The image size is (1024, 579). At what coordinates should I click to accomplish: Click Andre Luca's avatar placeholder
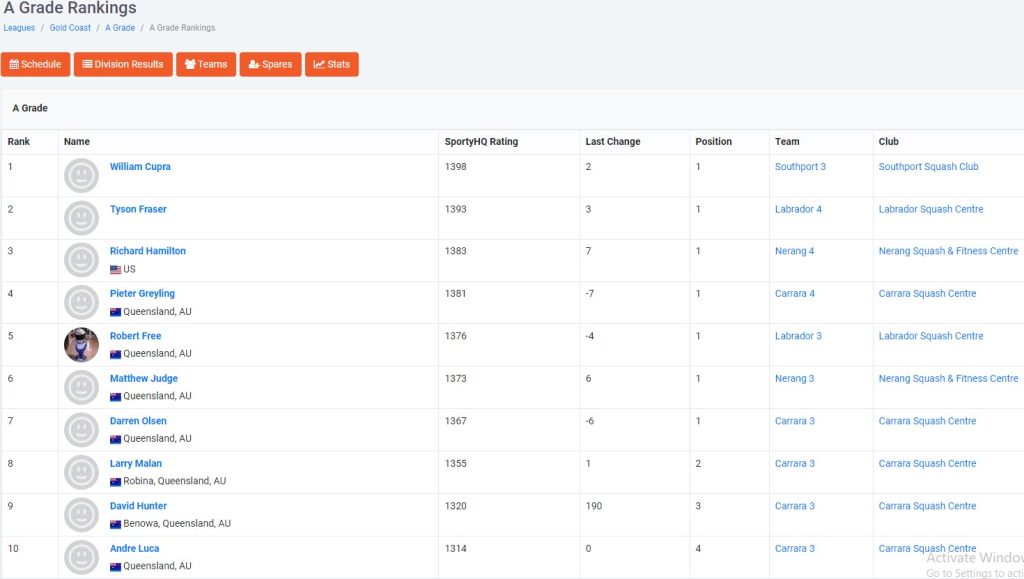tap(82, 557)
